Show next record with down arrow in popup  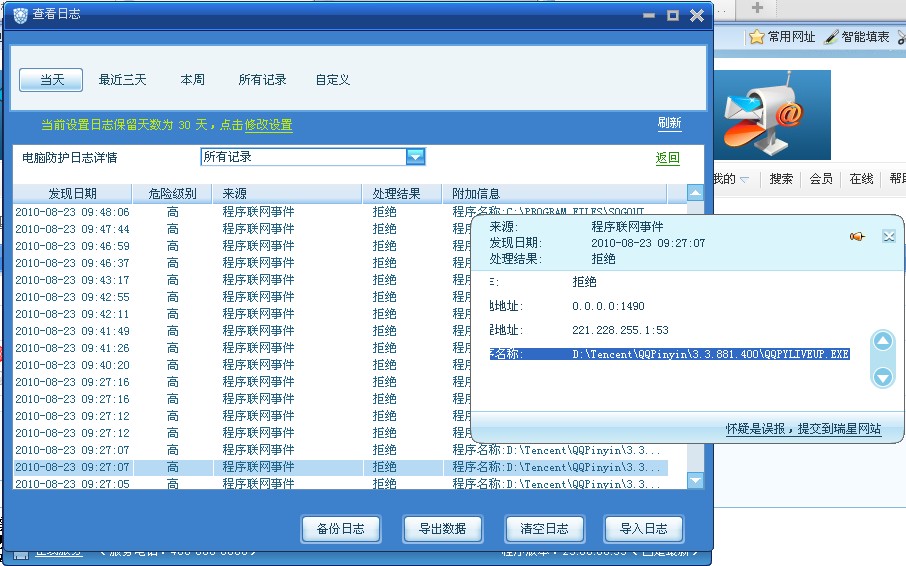pos(882,377)
